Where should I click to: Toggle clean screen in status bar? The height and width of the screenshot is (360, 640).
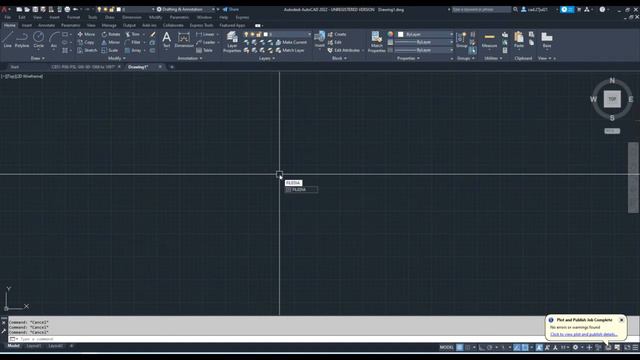click(x=627, y=347)
